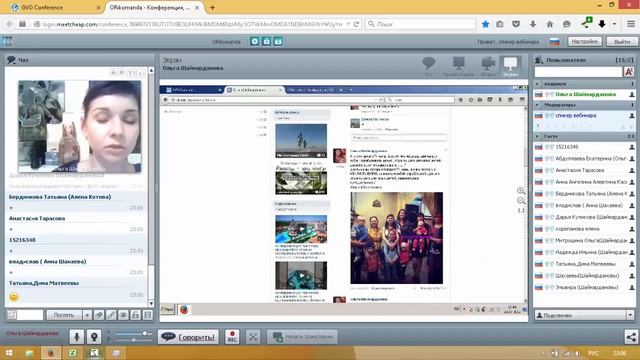Click the Говорить! button
Image resolution: width=640 pixels, height=360 pixels.
(x=189, y=337)
